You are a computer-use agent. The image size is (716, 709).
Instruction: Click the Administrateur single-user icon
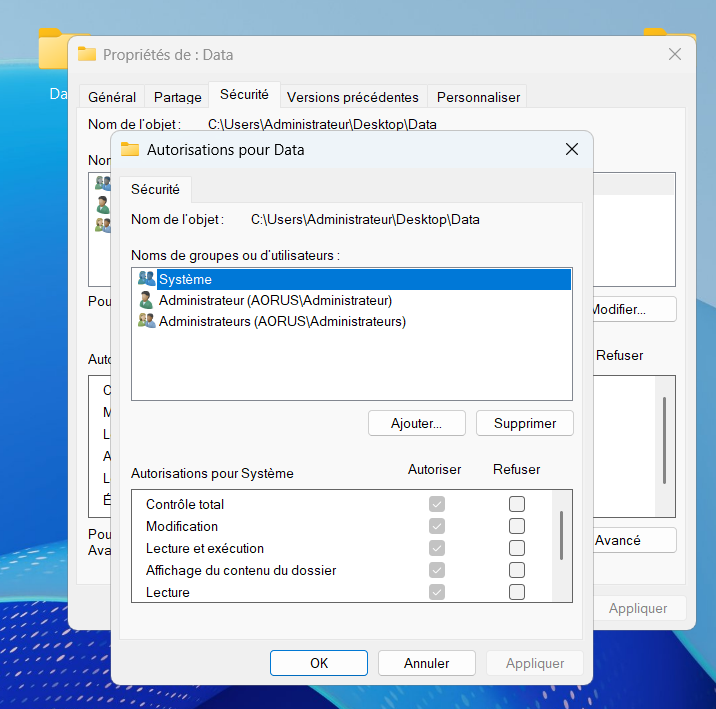point(147,300)
